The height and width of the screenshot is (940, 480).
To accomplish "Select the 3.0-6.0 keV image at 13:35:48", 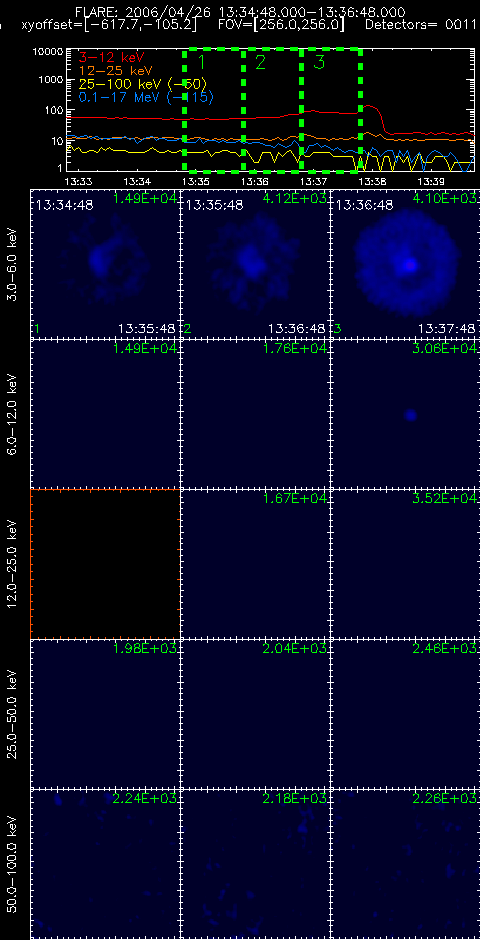I will point(255,264).
